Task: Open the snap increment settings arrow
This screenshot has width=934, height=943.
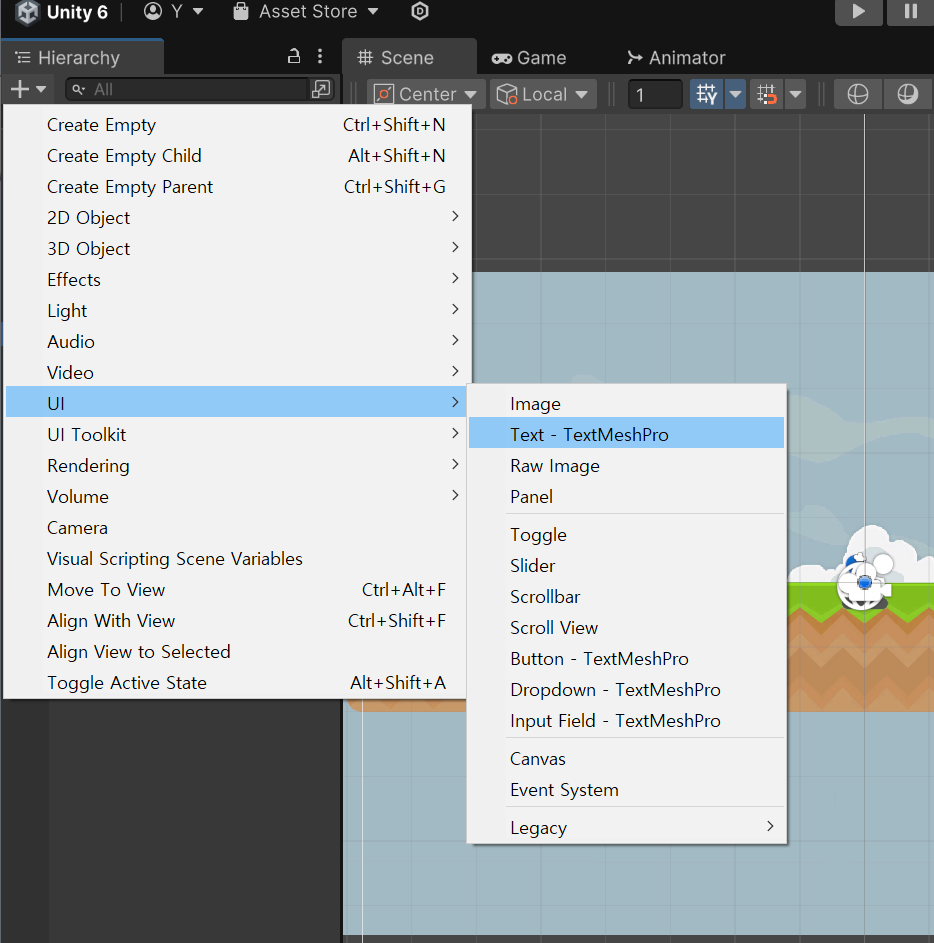Action: 795,94
